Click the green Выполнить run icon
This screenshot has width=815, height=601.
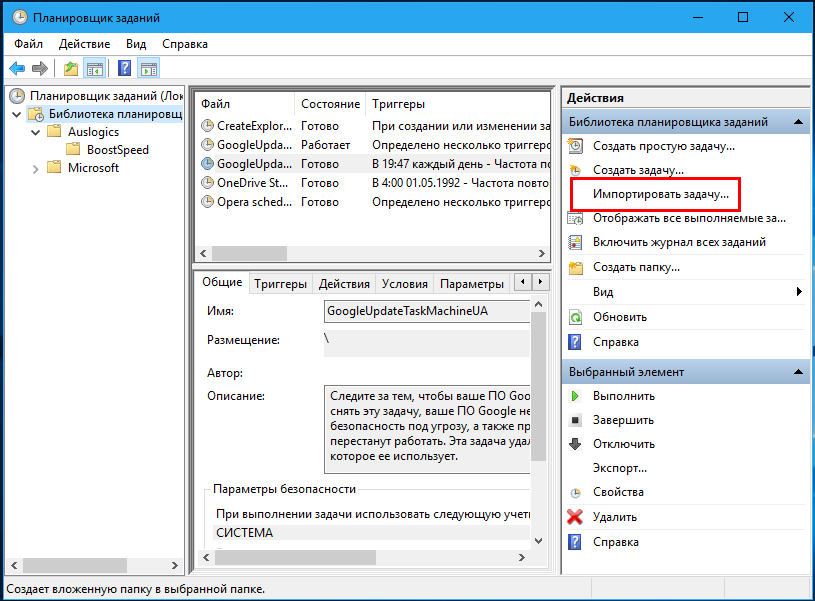coord(575,396)
